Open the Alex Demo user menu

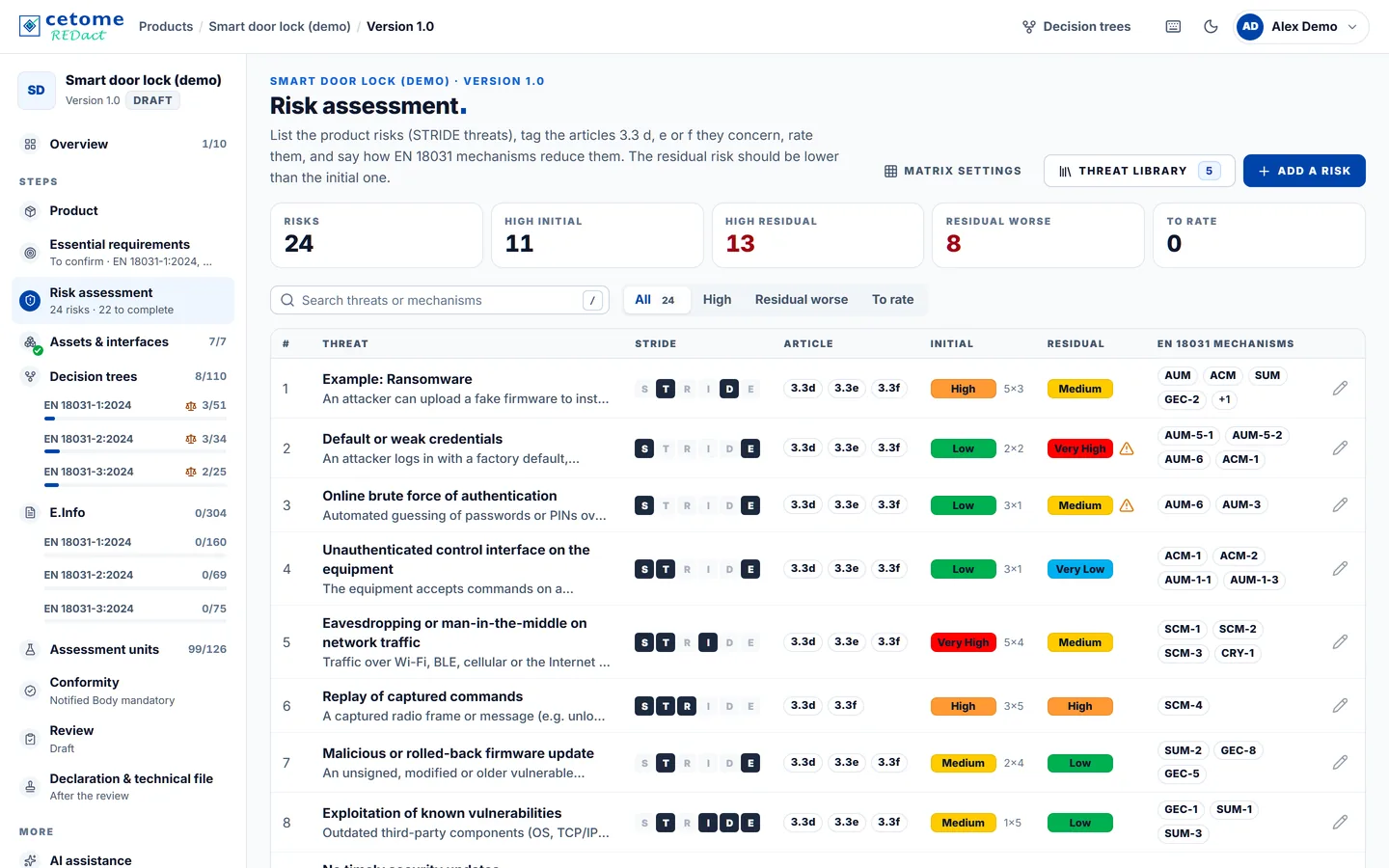coord(1300,27)
